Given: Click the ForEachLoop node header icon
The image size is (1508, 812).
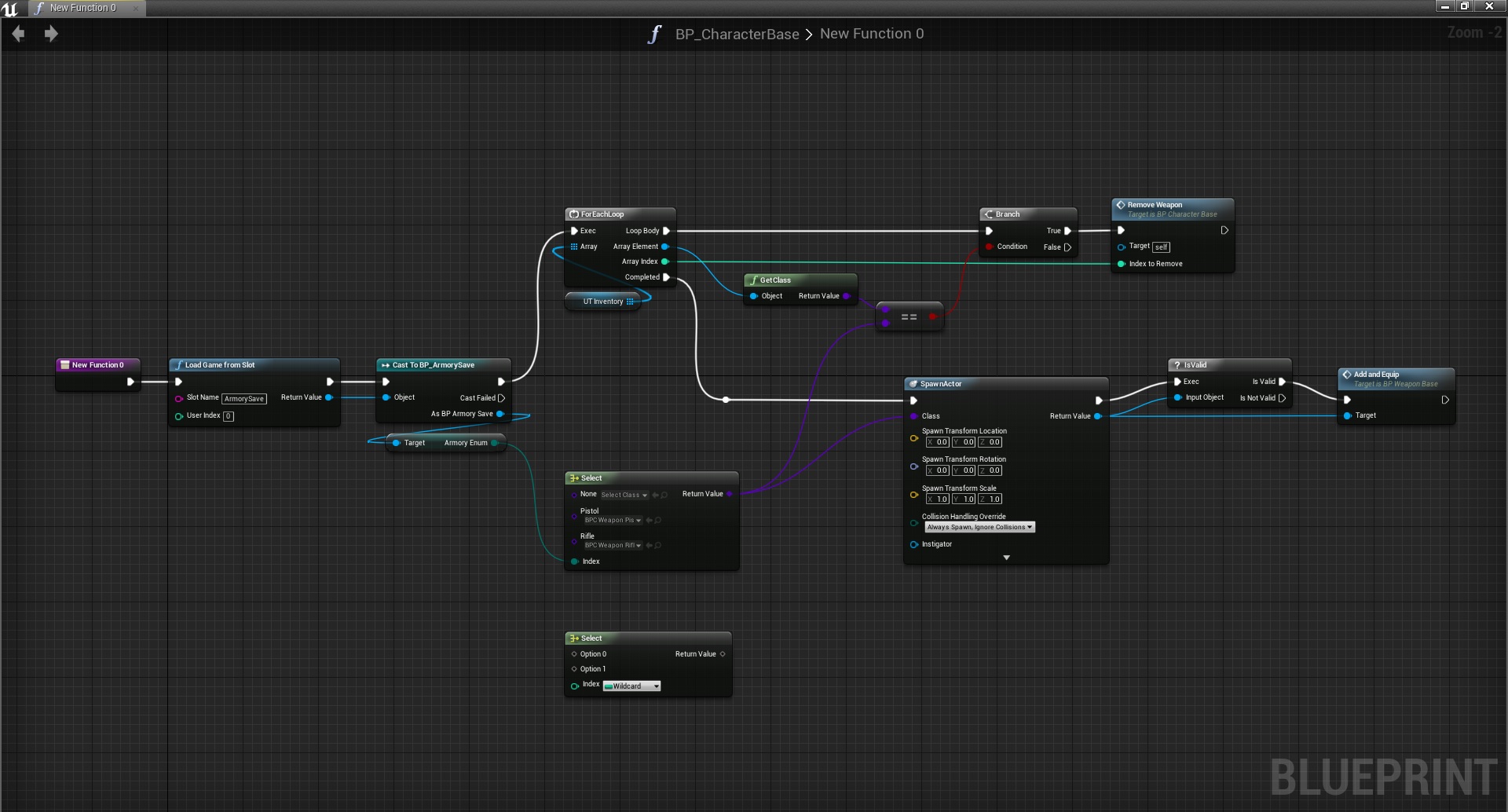Looking at the screenshot, I should 574,214.
